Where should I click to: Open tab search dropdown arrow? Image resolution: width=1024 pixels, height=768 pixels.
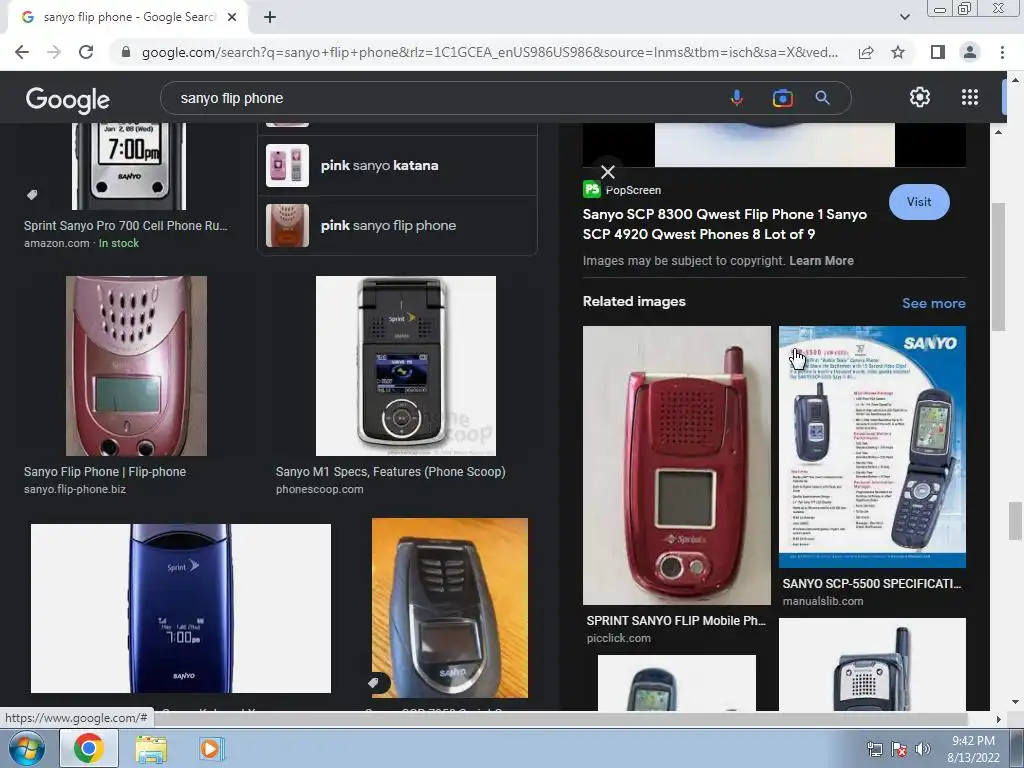click(904, 17)
